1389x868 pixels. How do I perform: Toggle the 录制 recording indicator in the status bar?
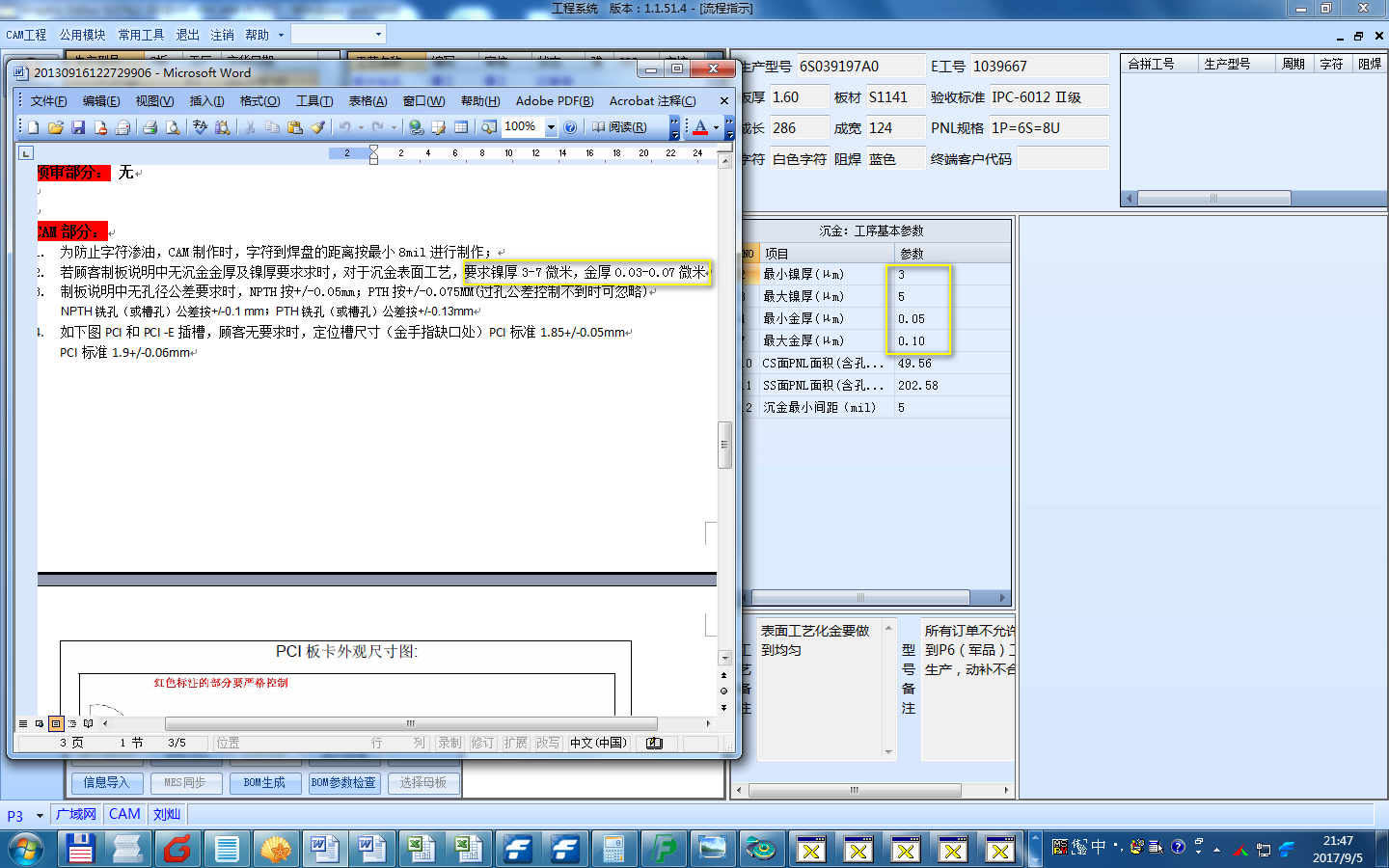pyautogui.click(x=449, y=744)
